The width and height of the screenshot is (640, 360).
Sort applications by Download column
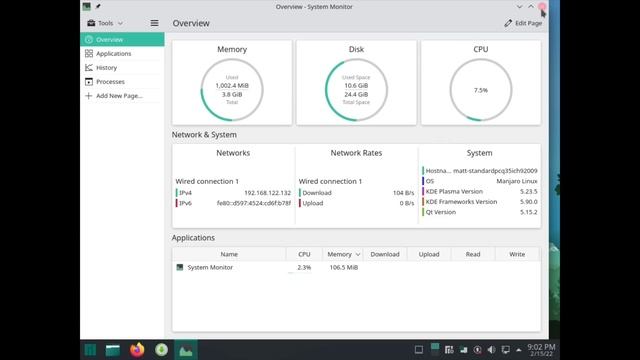click(385, 254)
